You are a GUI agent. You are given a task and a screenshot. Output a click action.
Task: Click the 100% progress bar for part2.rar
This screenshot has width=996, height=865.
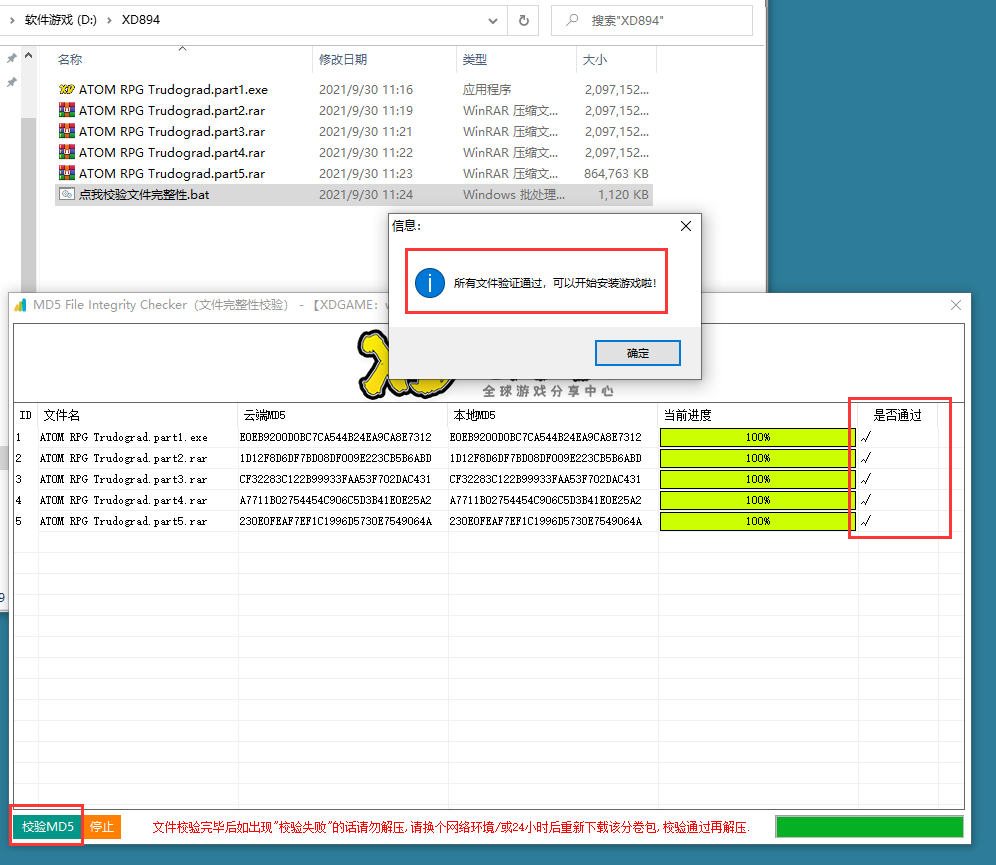pos(757,458)
